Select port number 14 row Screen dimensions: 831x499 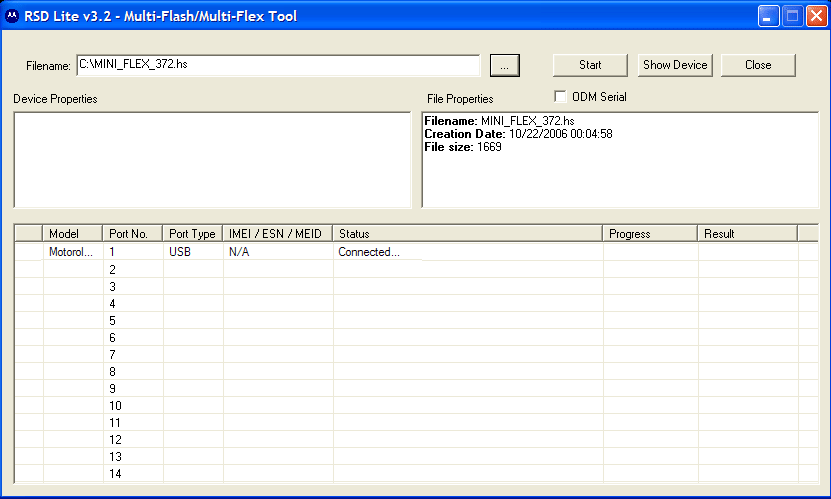pyautogui.click(x=416, y=473)
